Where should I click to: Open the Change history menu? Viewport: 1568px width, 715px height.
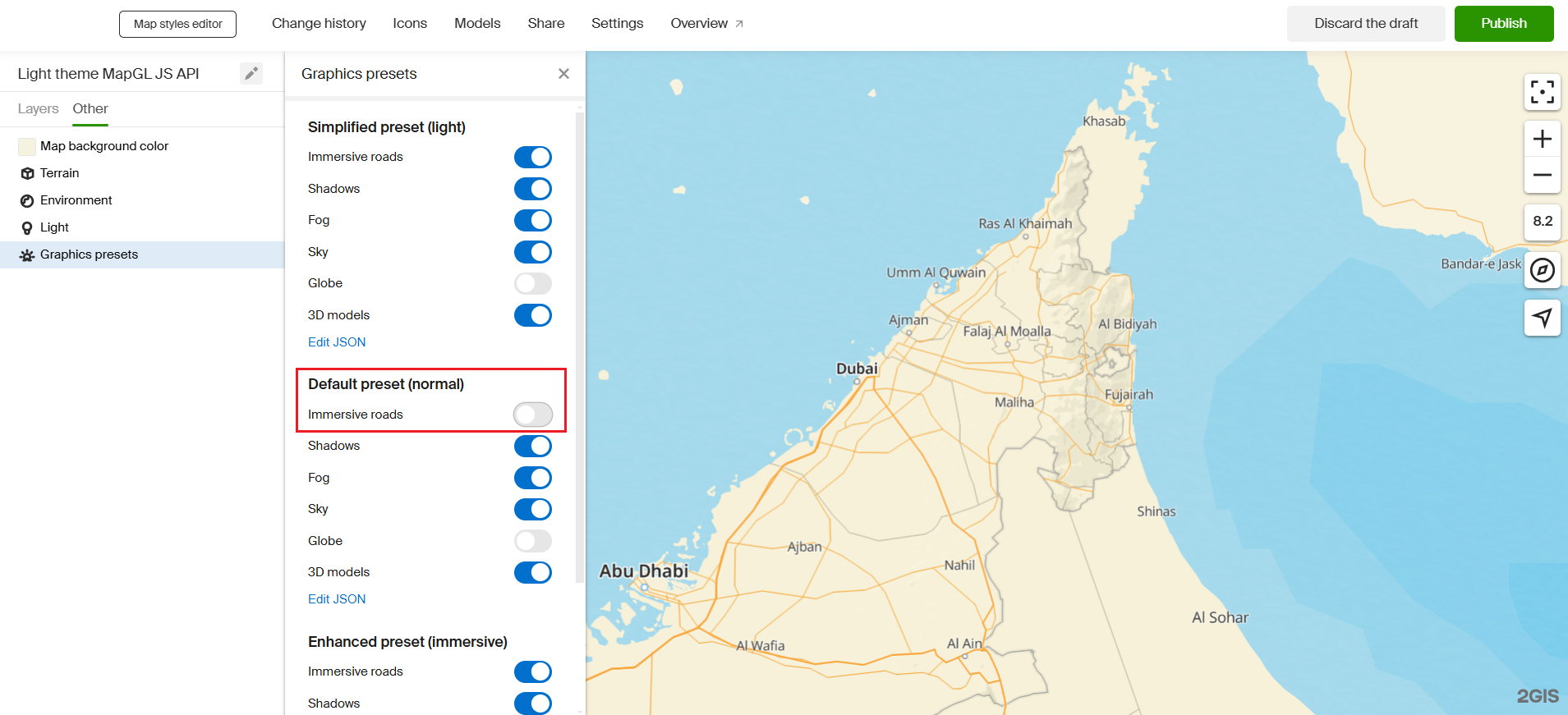coord(319,24)
